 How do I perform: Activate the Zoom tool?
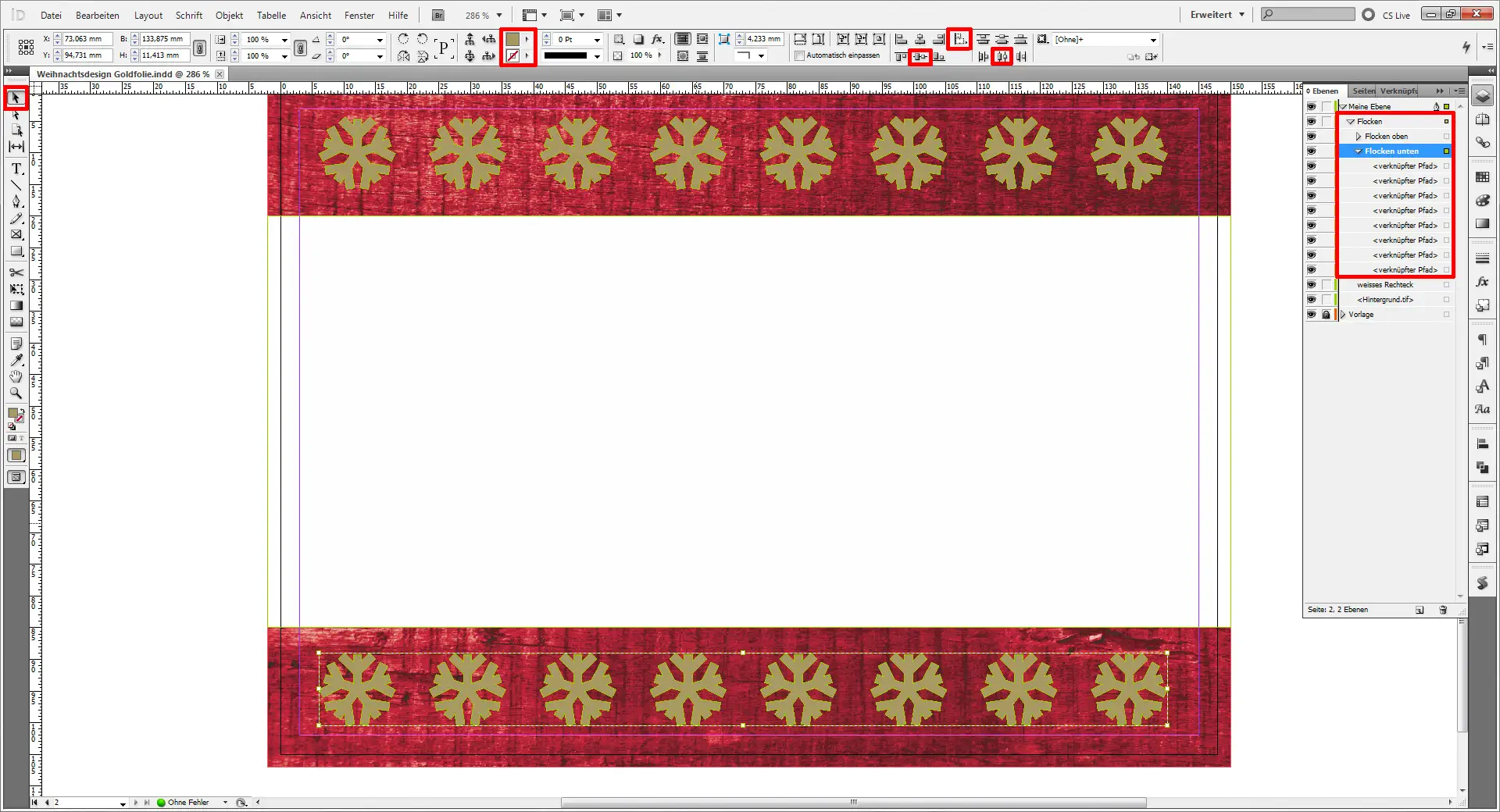click(15, 394)
